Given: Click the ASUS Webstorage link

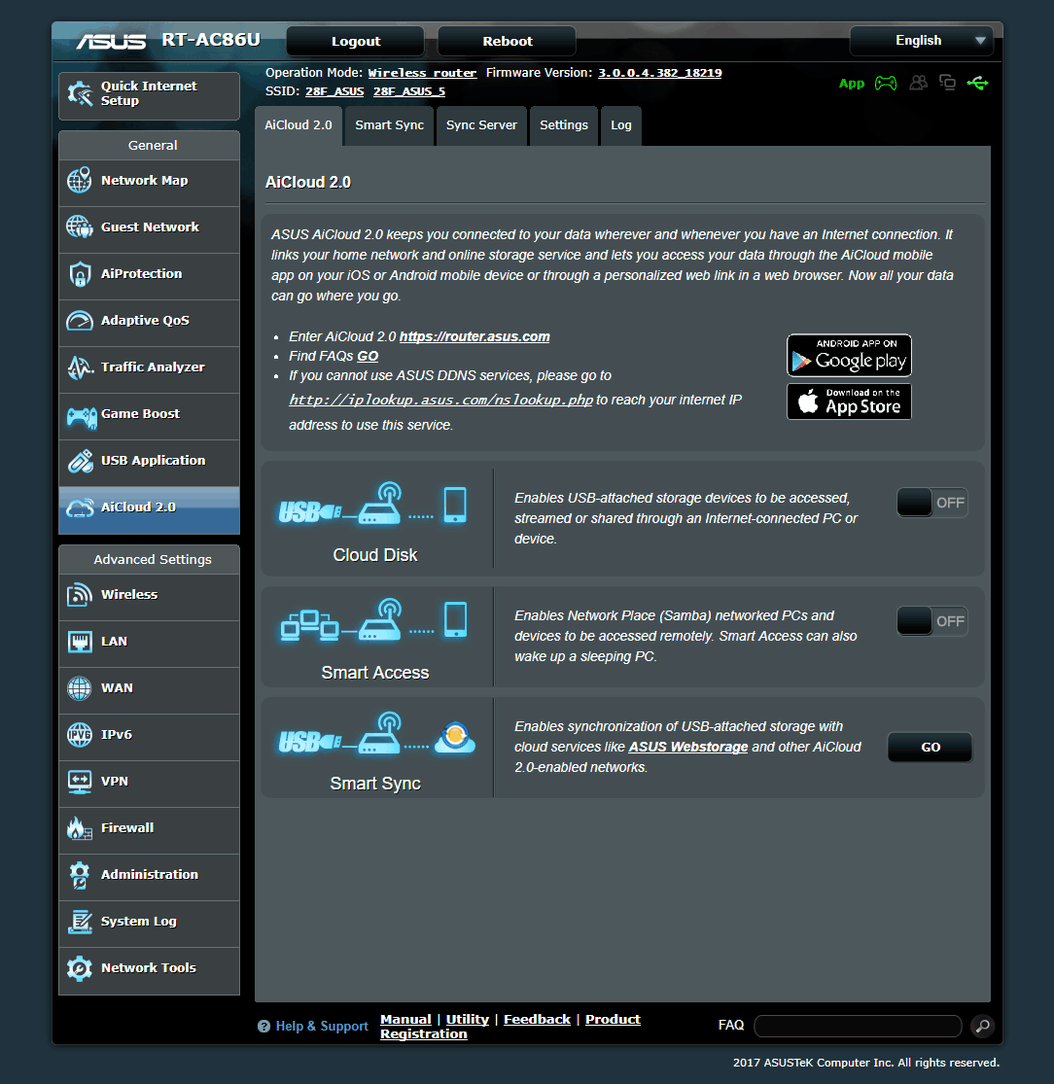Looking at the screenshot, I should [x=688, y=747].
